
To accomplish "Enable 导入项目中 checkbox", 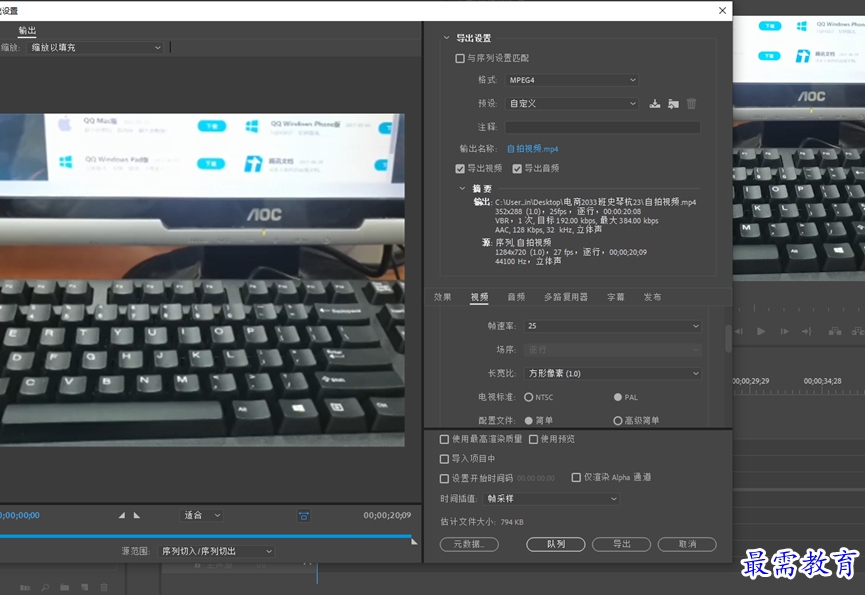I will click(444, 458).
